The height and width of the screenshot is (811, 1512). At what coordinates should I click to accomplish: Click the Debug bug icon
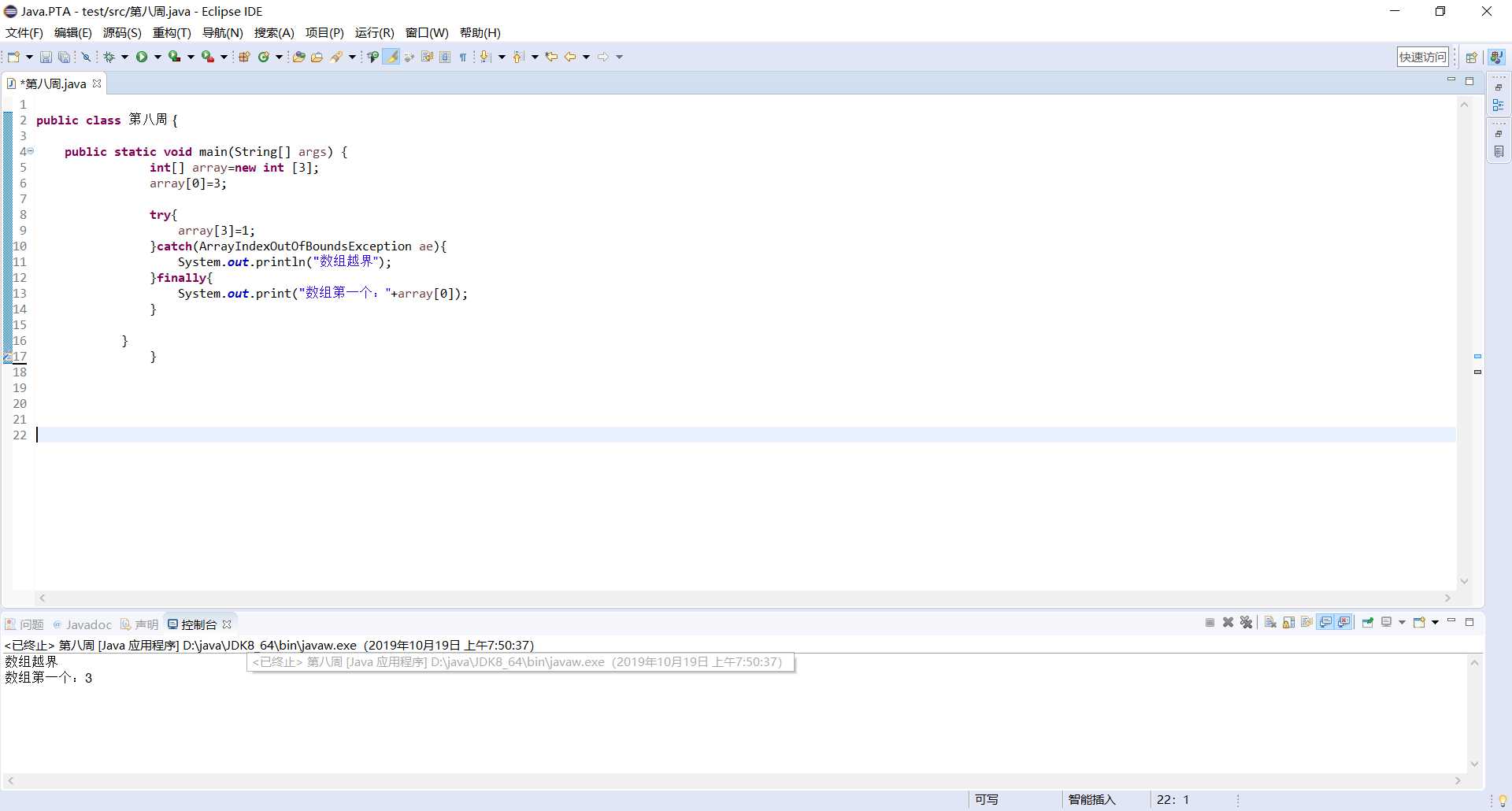point(109,57)
